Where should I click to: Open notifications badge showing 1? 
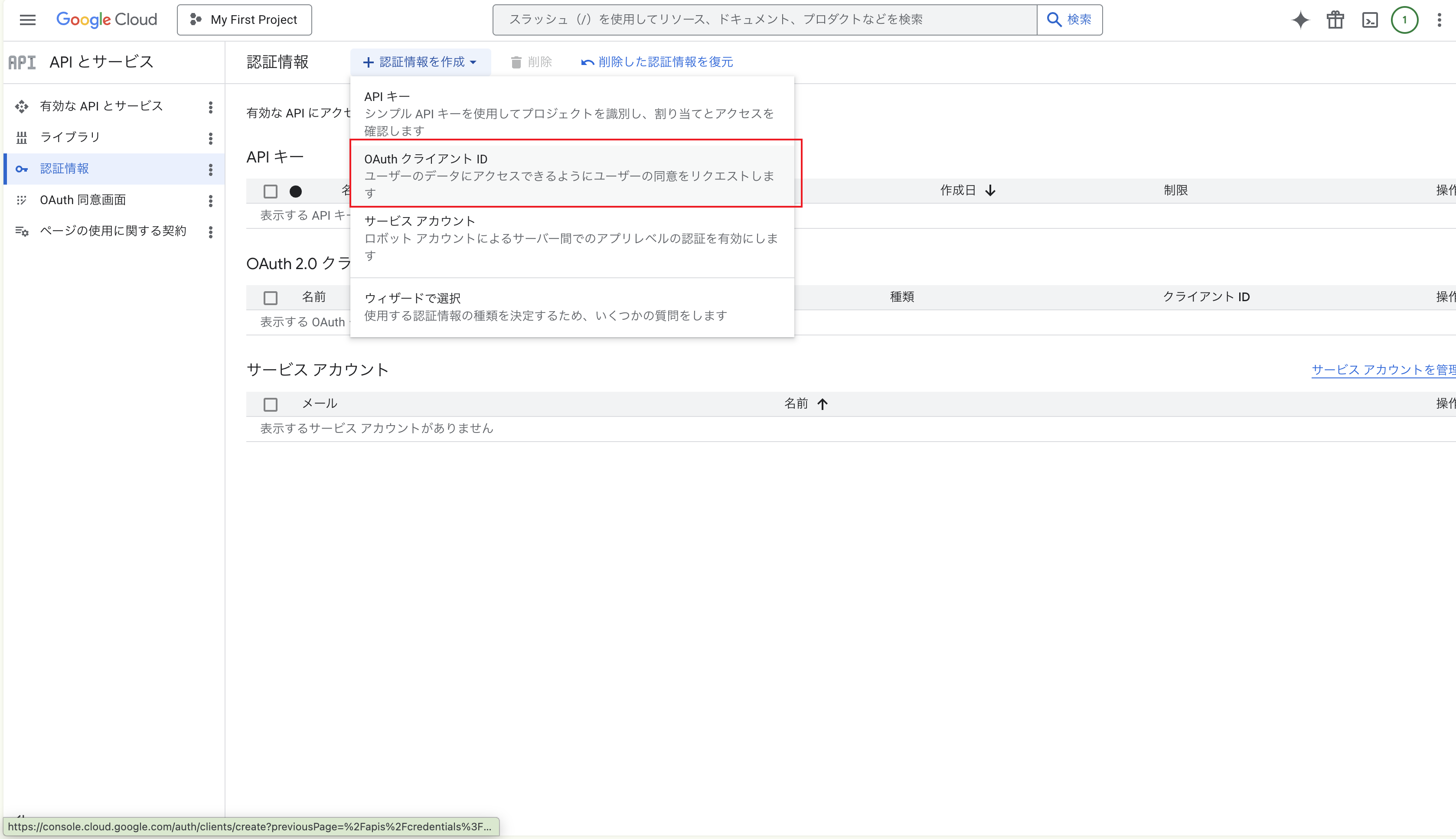[x=1404, y=20]
